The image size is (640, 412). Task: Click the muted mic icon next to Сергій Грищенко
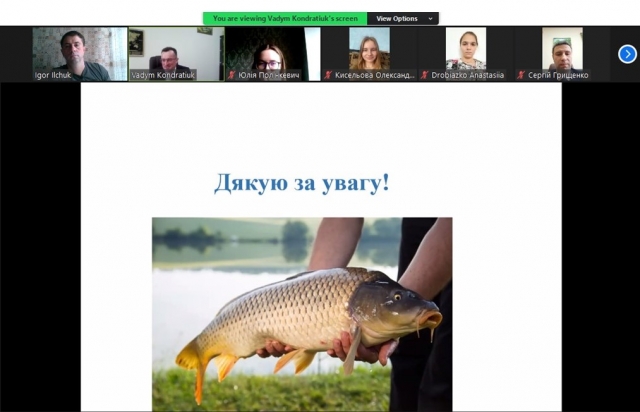point(521,75)
